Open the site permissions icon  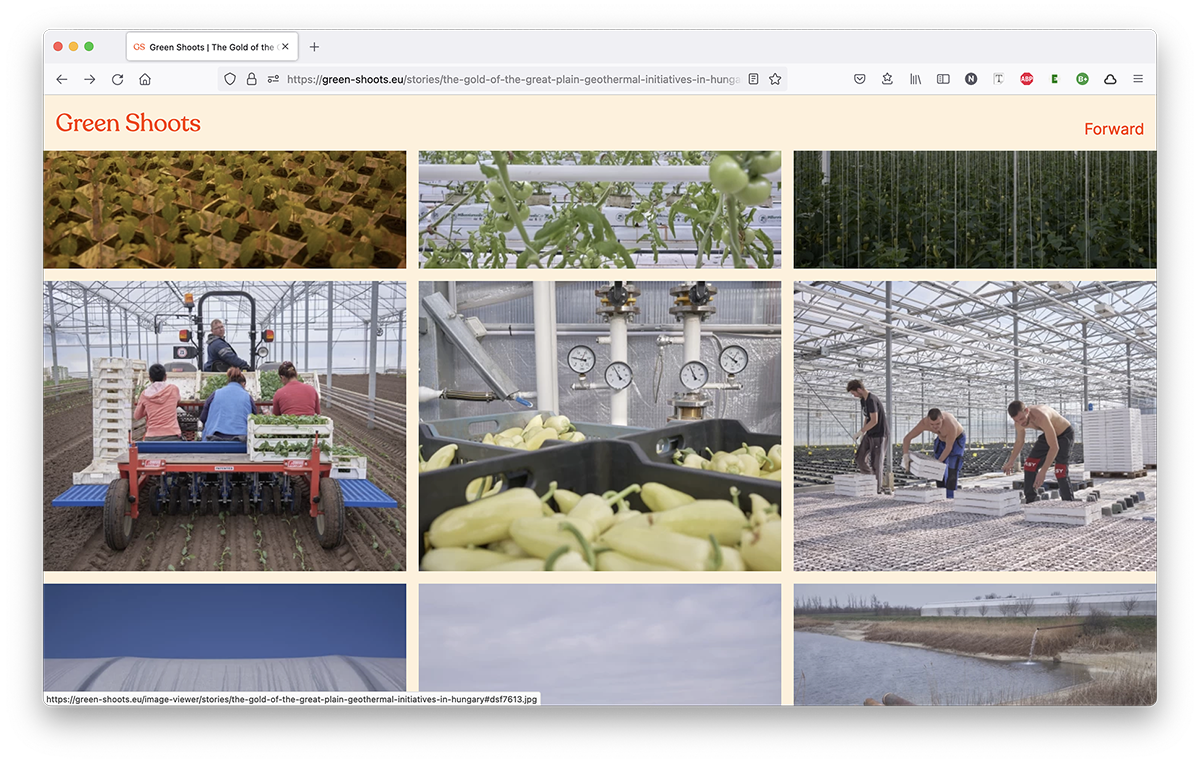tap(273, 79)
